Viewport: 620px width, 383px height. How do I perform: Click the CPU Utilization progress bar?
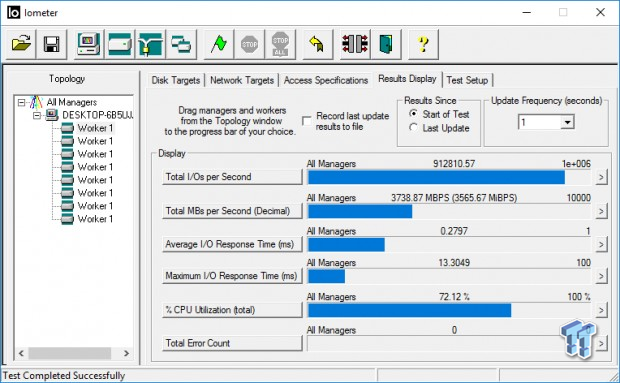tap(449, 310)
